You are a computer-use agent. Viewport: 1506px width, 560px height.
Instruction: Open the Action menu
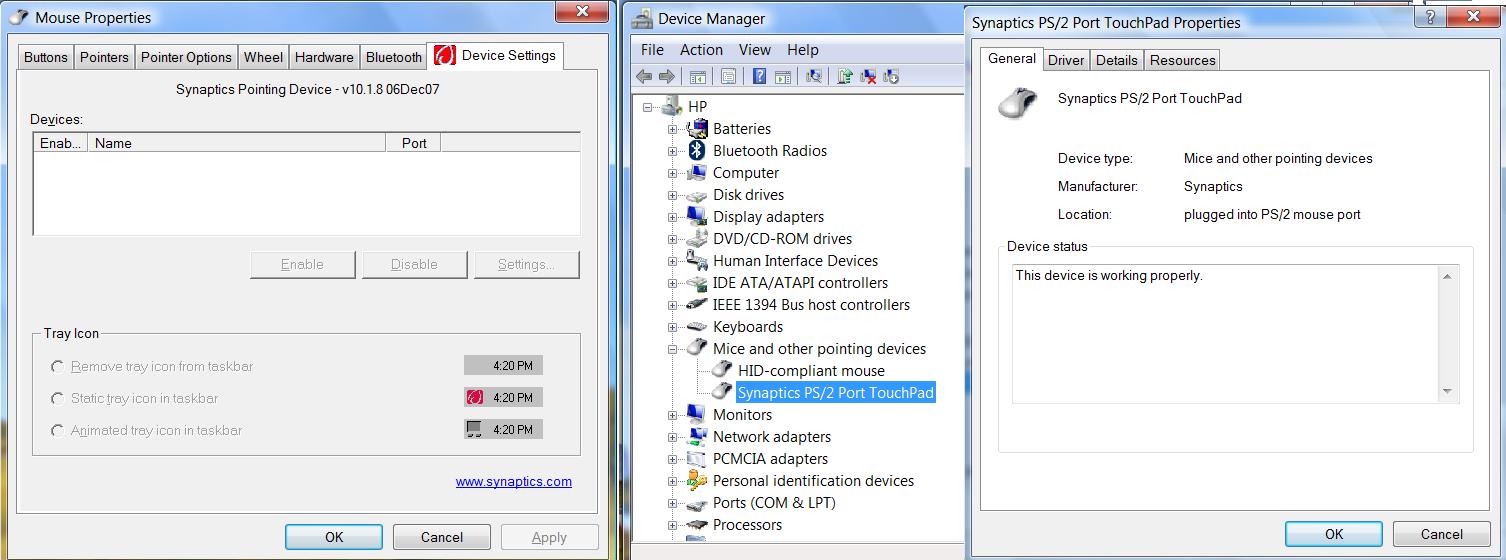(x=701, y=50)
